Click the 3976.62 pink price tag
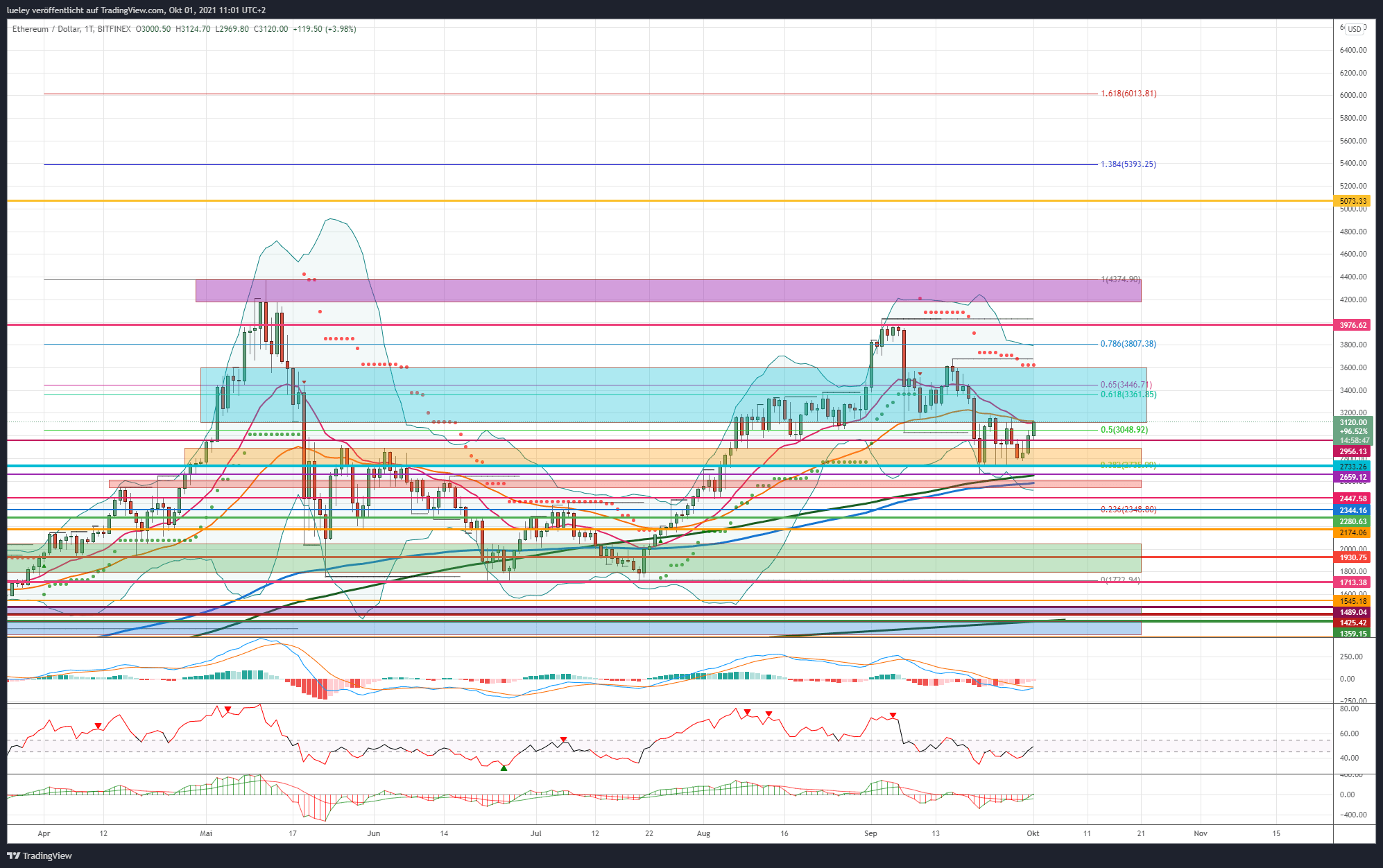 [x=1353, y=325]
